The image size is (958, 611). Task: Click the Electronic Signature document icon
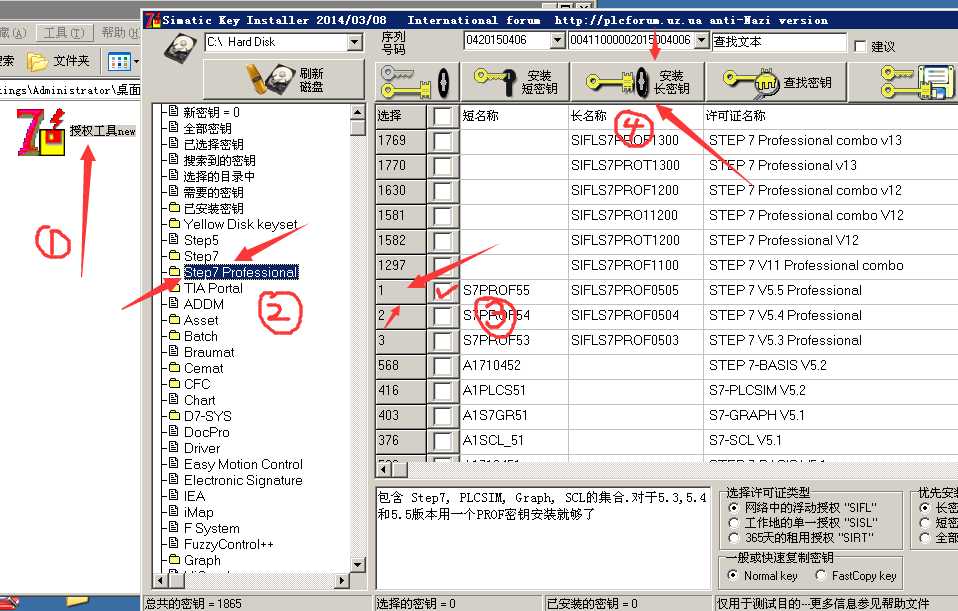coord(174,478)
